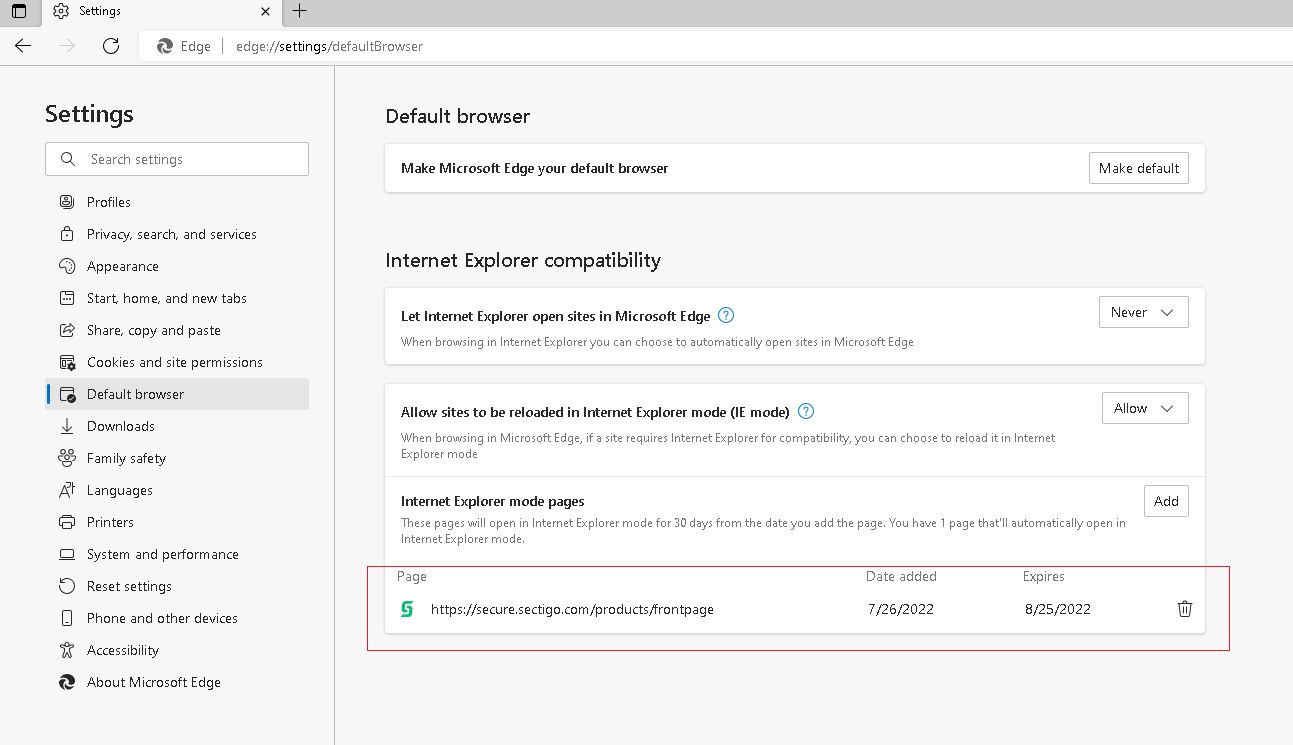The width and height of the screenshot is (1293, 745).
Task: Open Languages settings
Action: tap(177, 490)
